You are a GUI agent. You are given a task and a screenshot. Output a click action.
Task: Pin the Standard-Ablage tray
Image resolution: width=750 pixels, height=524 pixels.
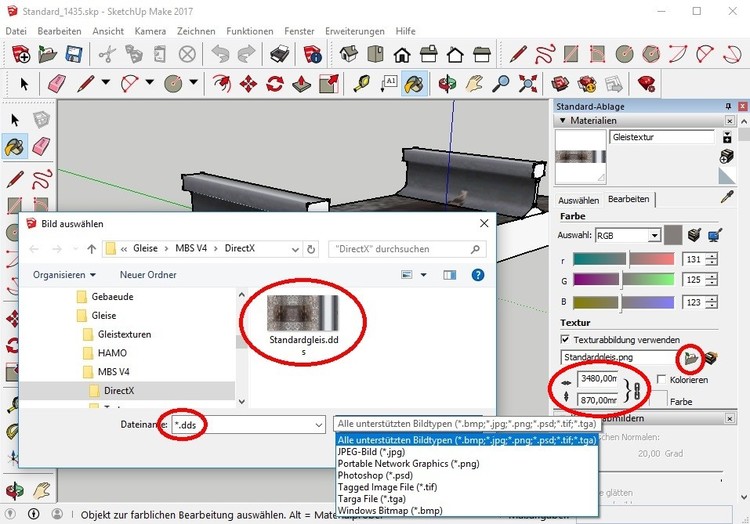point(728,106)
